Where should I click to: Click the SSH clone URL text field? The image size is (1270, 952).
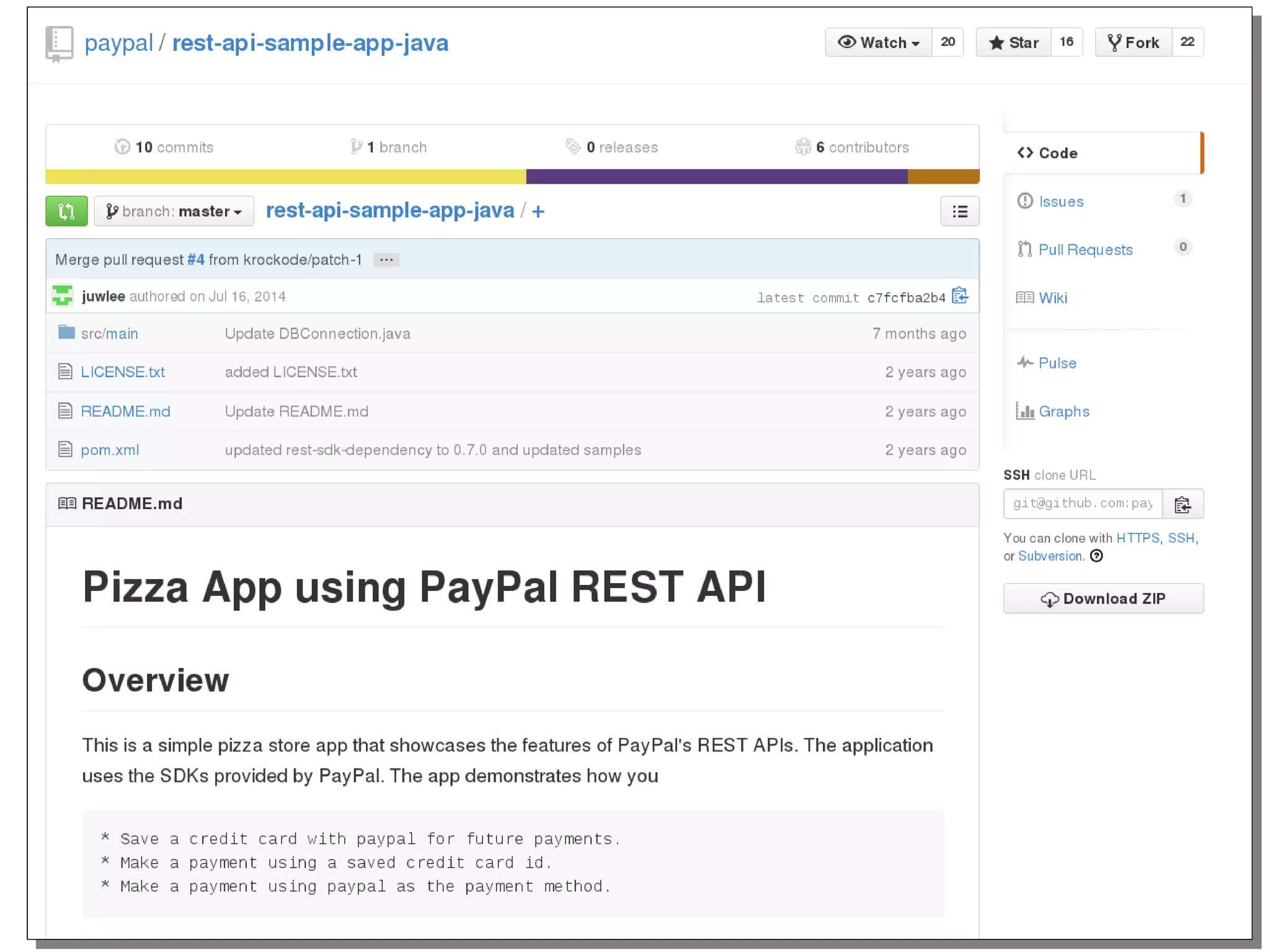pos(1082,504)
